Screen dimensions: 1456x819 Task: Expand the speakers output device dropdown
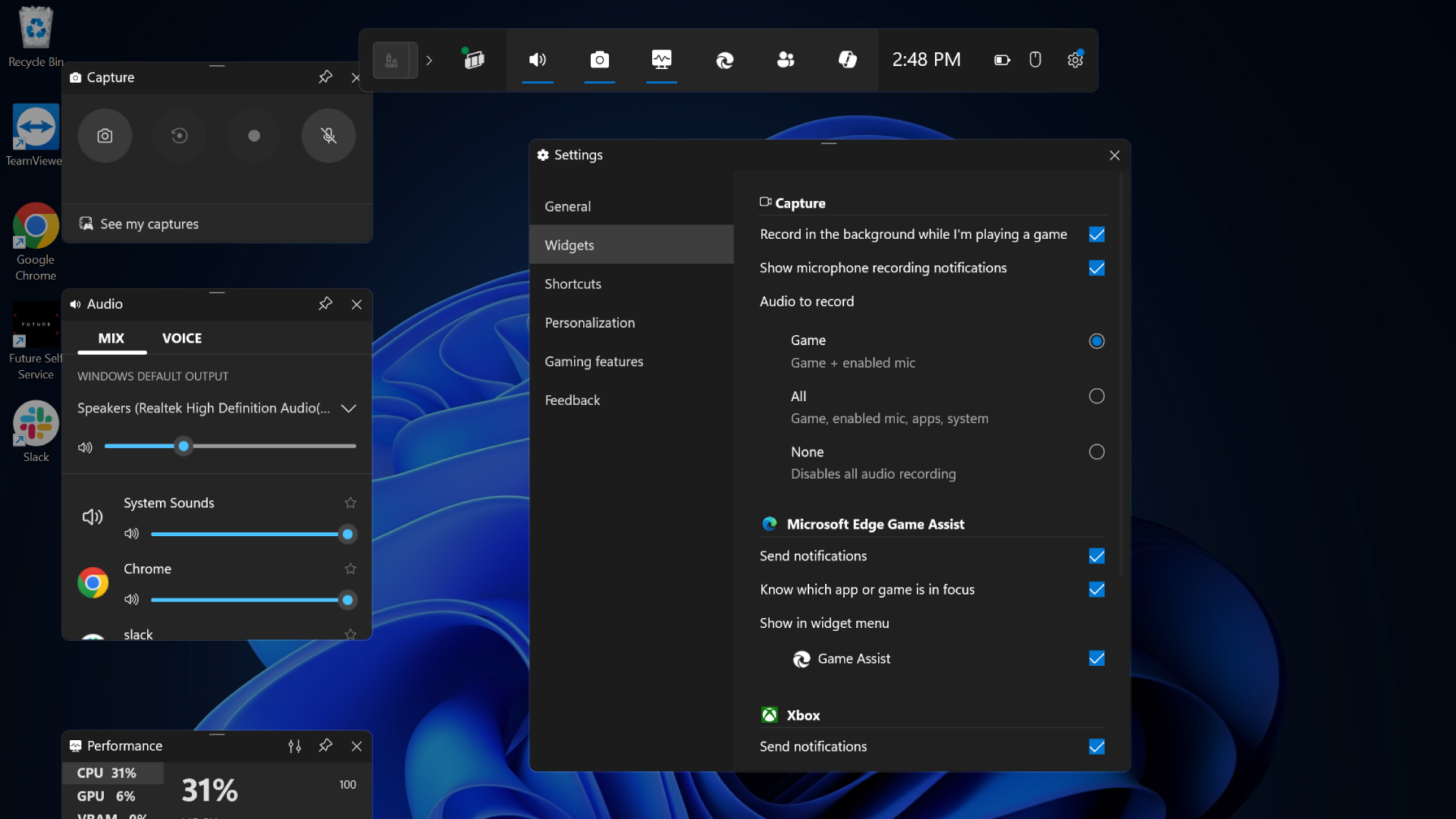coord(348,408)
